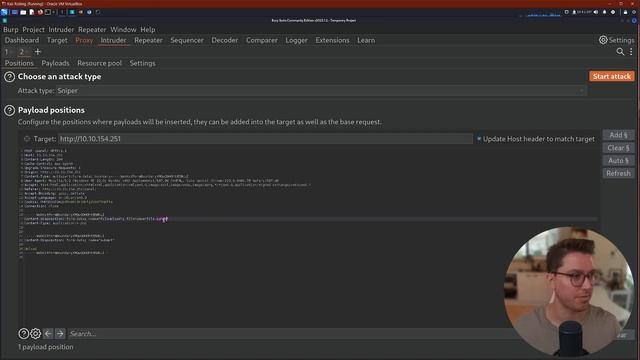640x360 pixels.
Task: Click the volume speaker icon in tray
Action: point(596,12)
